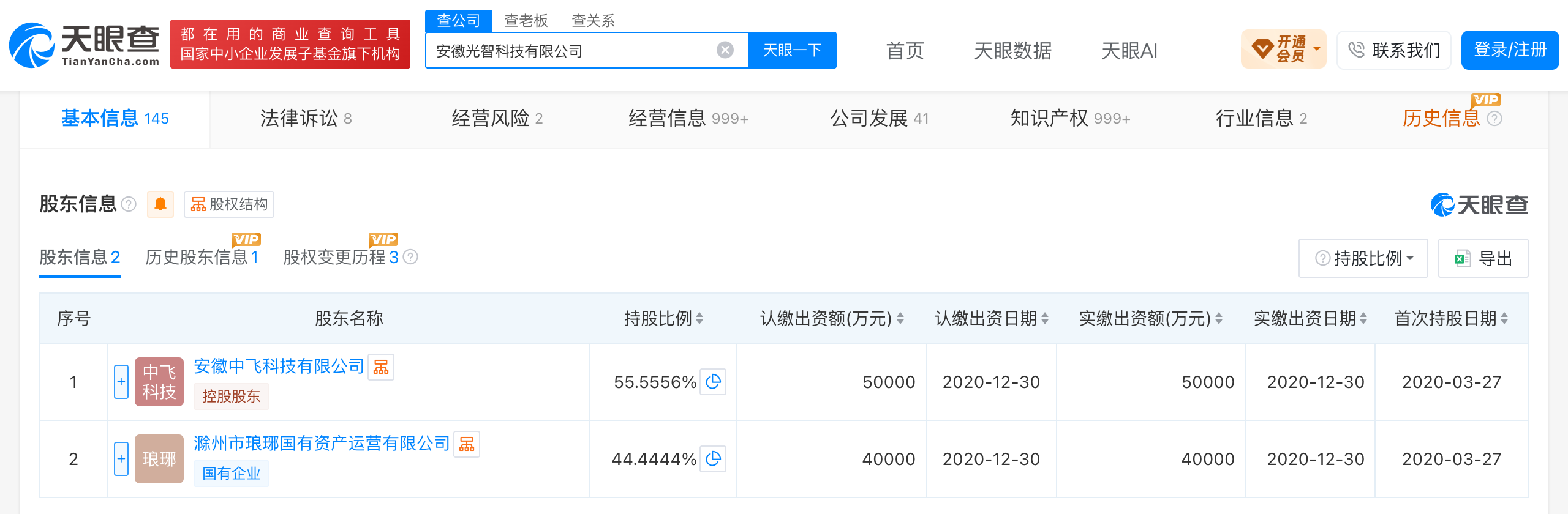Click 联系我们 contact button
This screenshot has width=1568, height=514.
1394,50
